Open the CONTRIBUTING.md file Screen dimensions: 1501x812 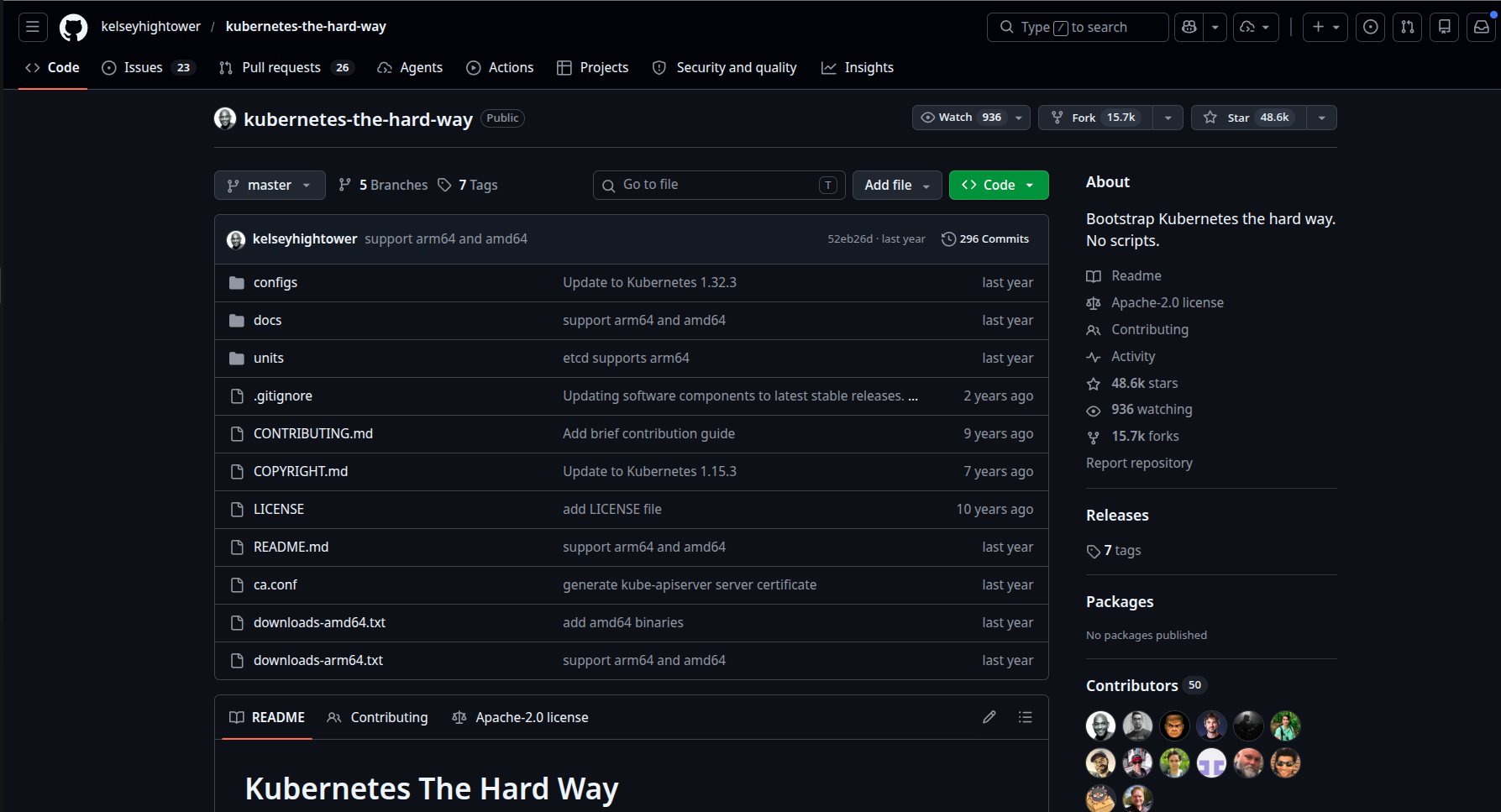click(x=313, y=434)
